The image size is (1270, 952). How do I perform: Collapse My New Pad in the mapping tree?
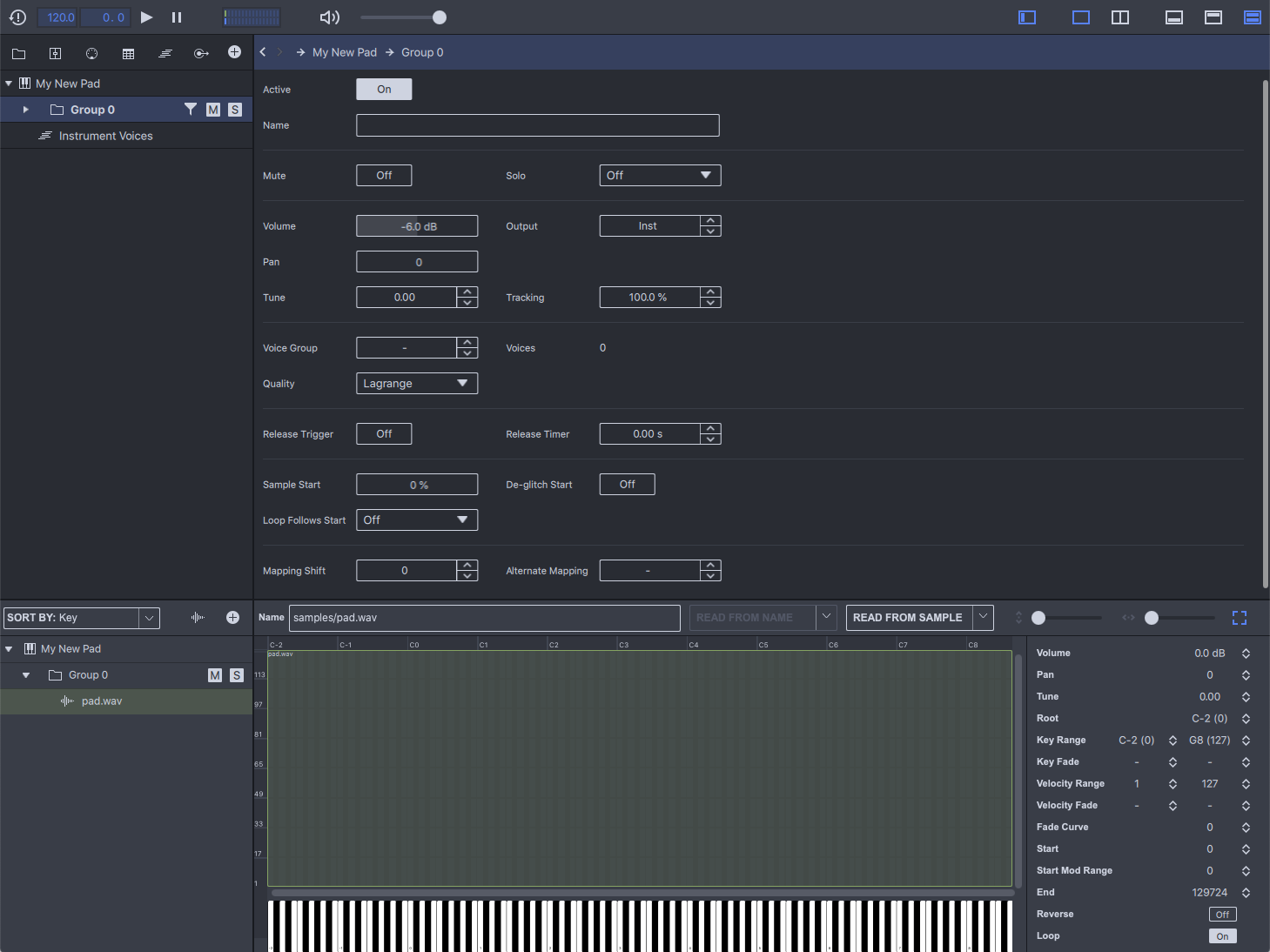pyautogui.click(x=9, y=649)
